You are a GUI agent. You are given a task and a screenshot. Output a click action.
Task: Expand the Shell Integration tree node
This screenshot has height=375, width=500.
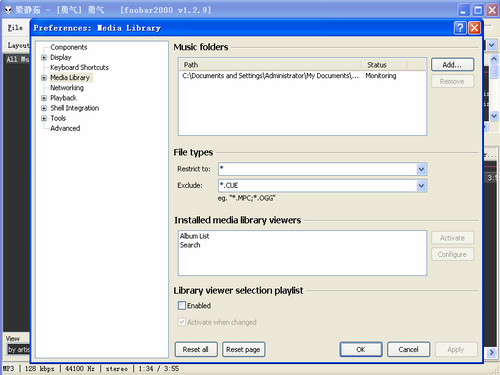pos(44,108)
